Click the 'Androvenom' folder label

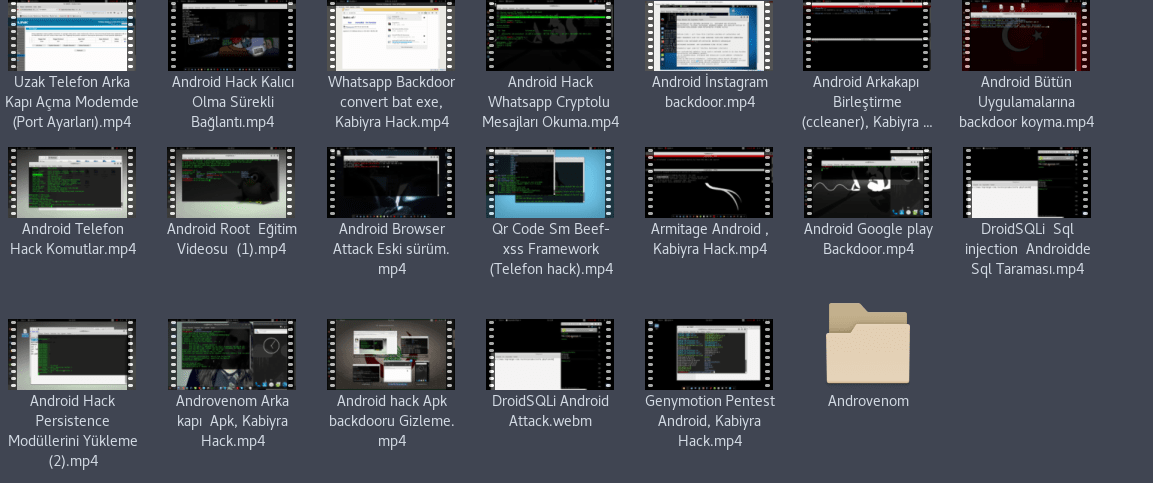pos(868,401)
